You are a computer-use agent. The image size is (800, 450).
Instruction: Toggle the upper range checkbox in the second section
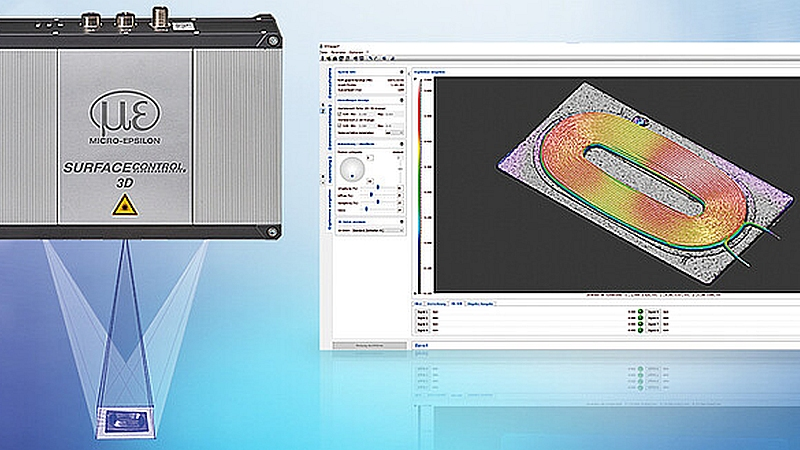[x=339, y=114]
